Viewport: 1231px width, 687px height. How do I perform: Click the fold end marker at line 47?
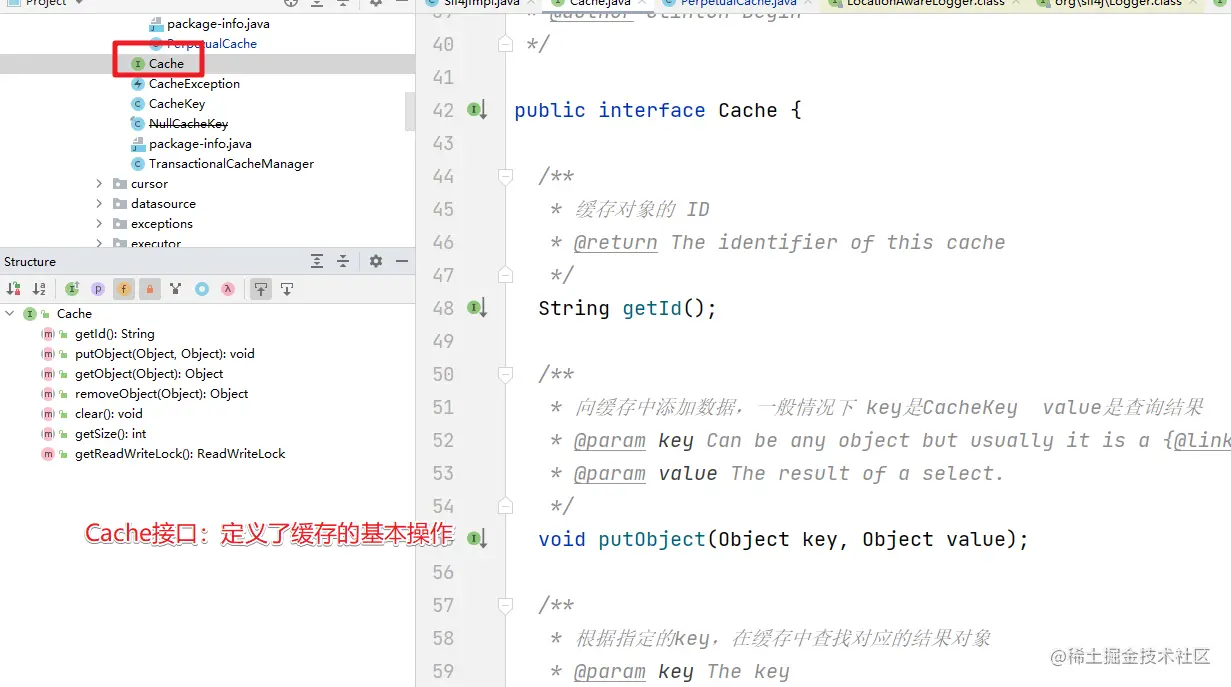[506, 275]
